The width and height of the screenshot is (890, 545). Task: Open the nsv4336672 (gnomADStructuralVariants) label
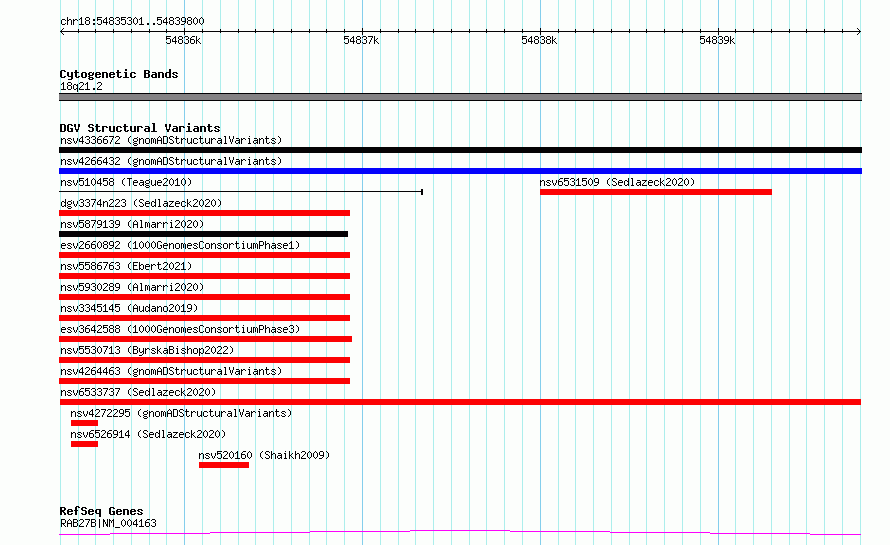click(171, 140)
